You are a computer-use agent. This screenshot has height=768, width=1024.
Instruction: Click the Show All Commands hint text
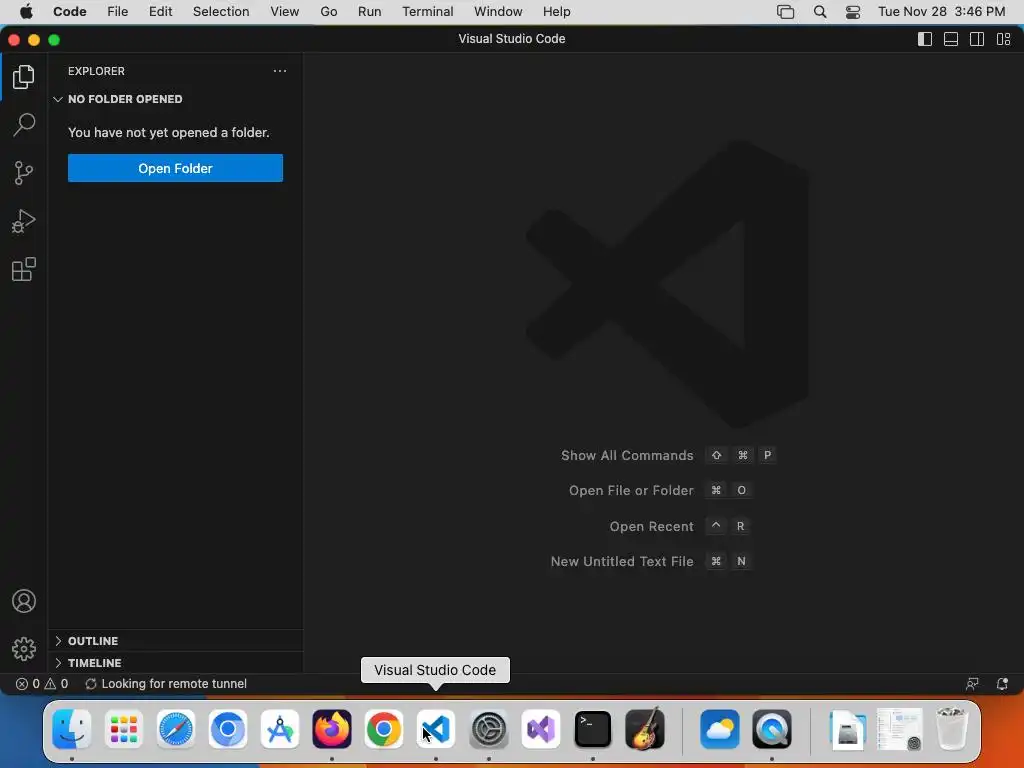click(627, 456)
